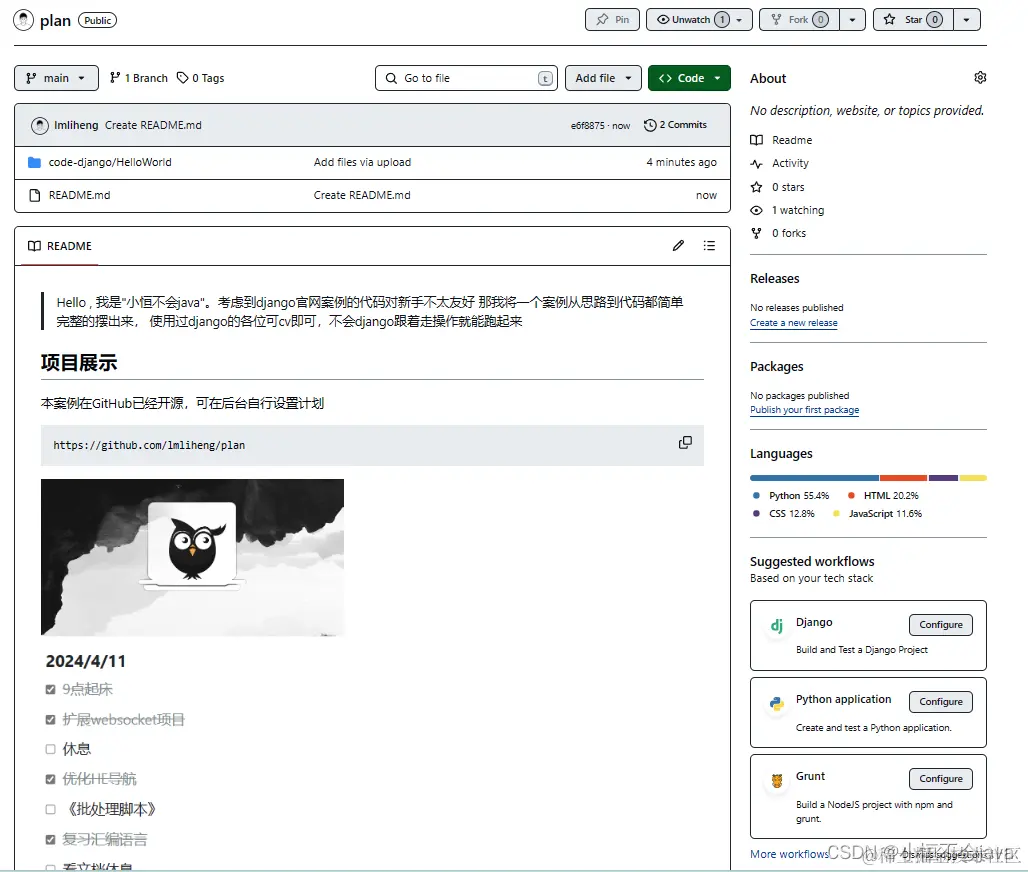Click the file icon beside README.md
The image size is (1028, 872).
coord(35,195)
